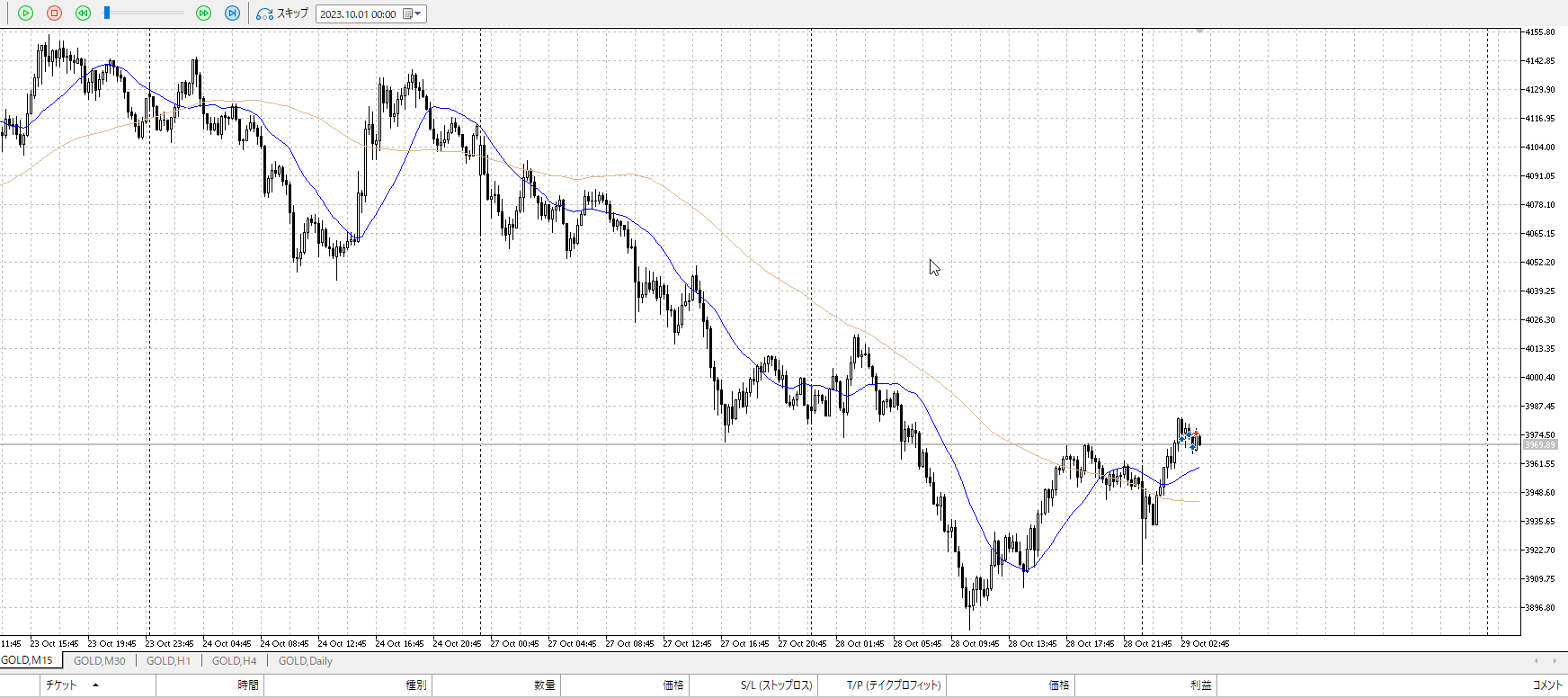The height and width of the screenshot is (698, 1568).
Task: Click the 利益 column header
Action: pos(1200,685)
